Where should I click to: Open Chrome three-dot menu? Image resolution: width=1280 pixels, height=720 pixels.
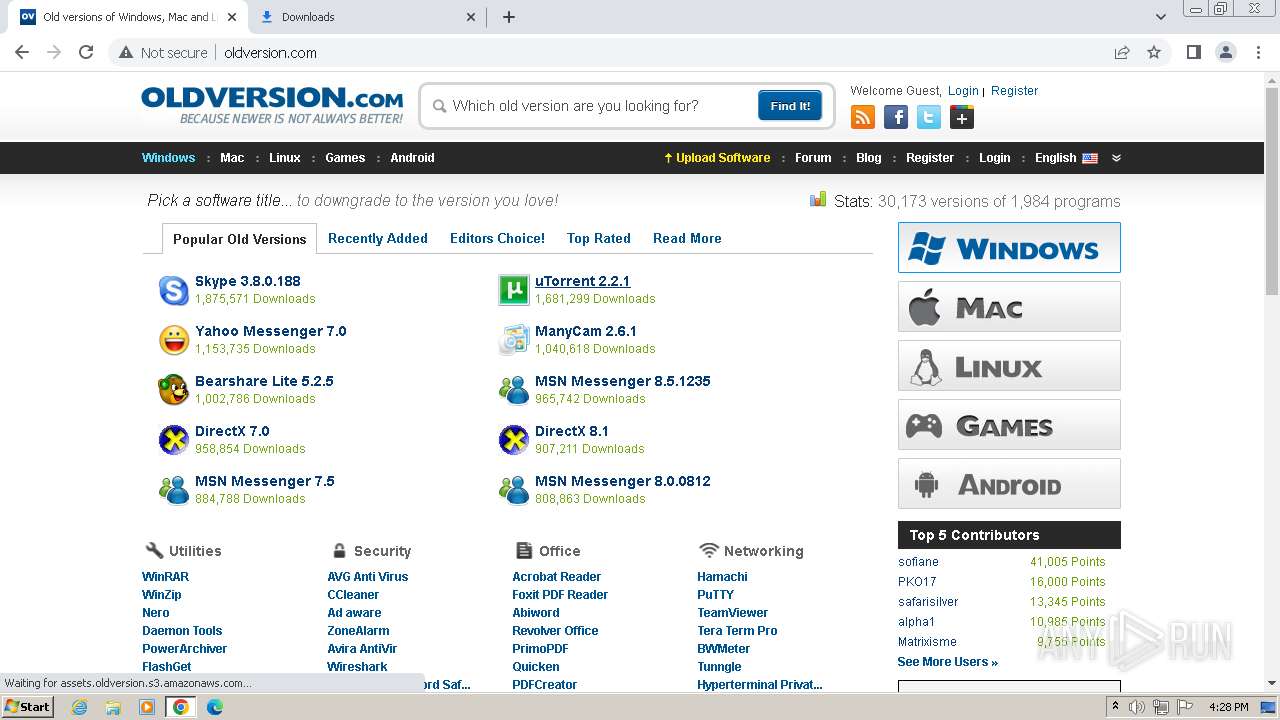pos(1259,52)
